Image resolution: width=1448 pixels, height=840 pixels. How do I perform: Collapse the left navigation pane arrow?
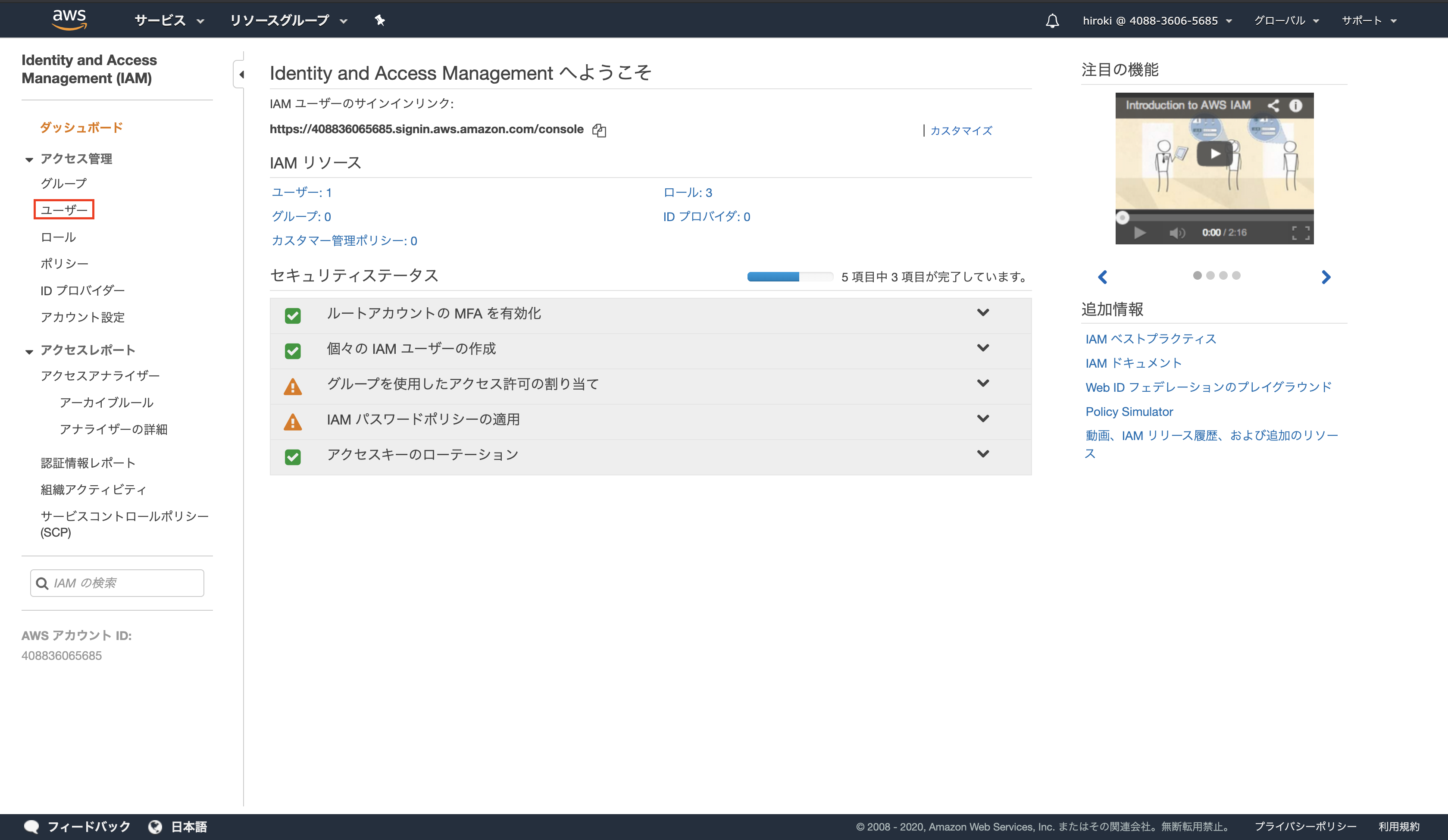tap(241, 74)
